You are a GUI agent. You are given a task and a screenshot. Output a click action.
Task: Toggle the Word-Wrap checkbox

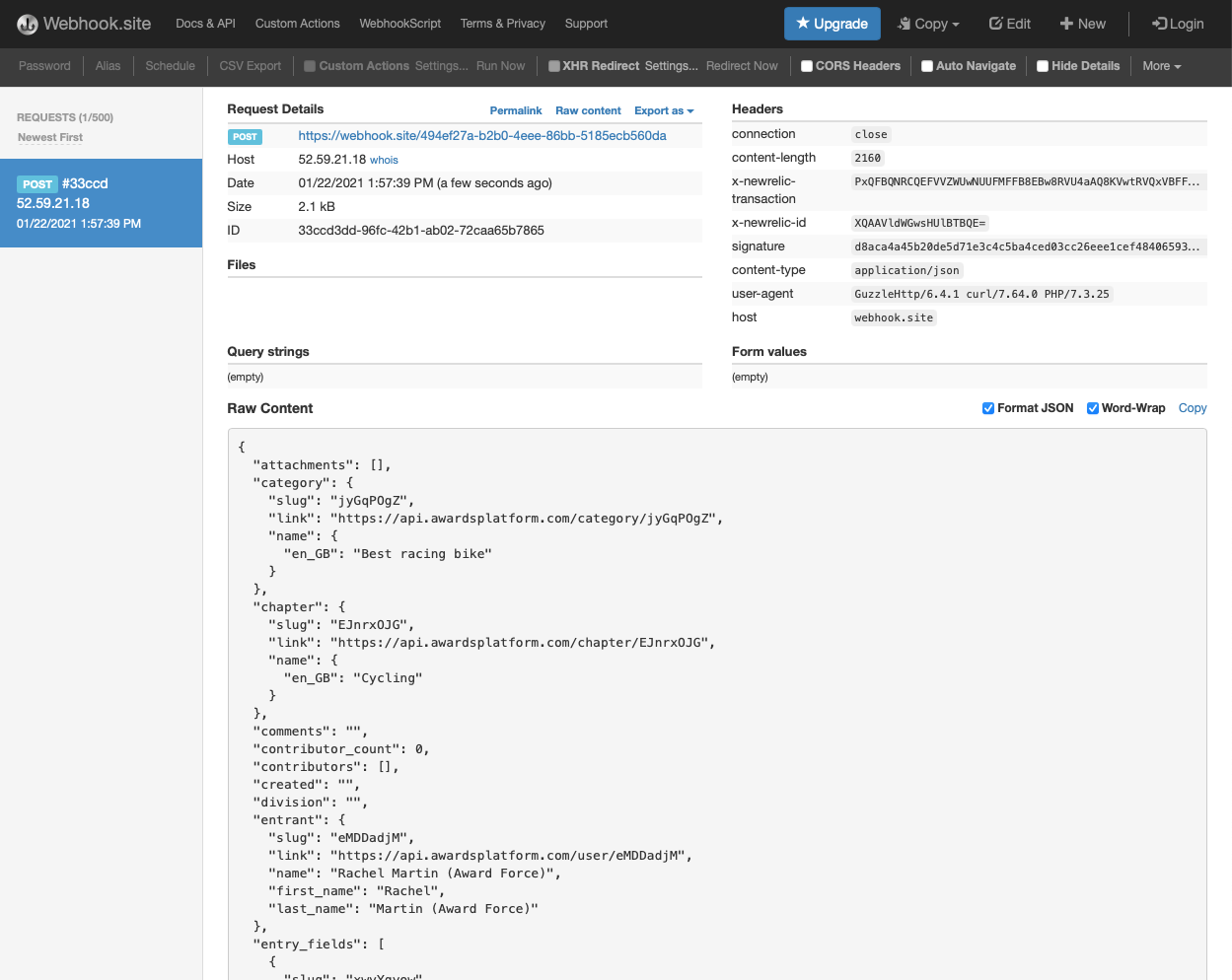(x=1093, y=408)
